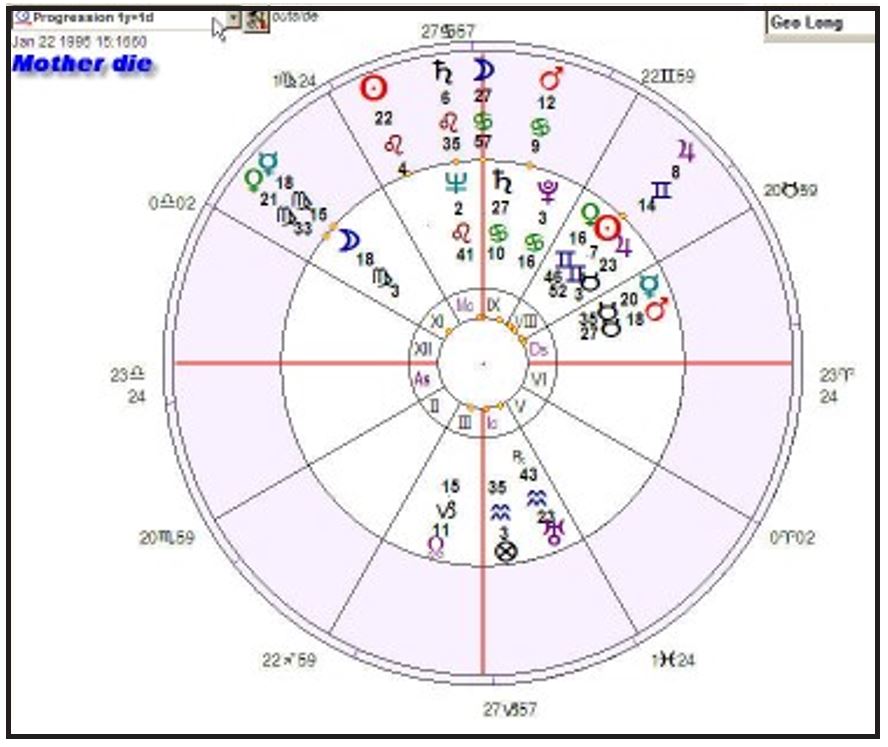Select the Ic label at the wheel bottom
Screen dimensions: 888x747
point(492,424)
